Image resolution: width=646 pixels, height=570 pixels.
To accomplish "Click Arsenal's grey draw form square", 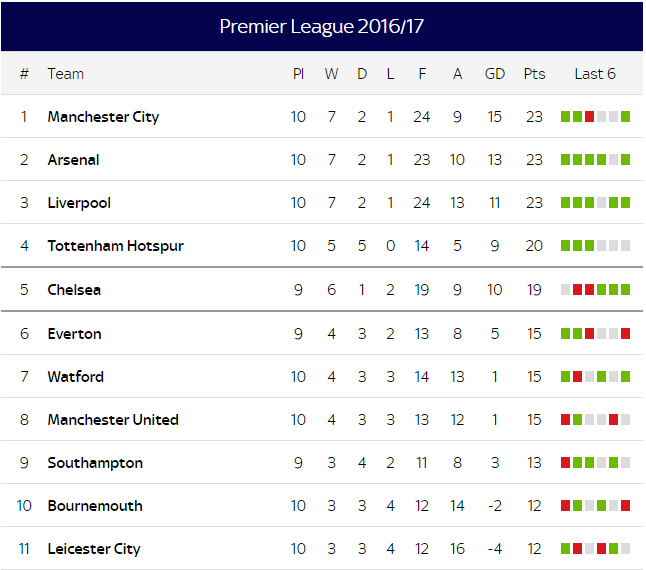I will (613, 159).
